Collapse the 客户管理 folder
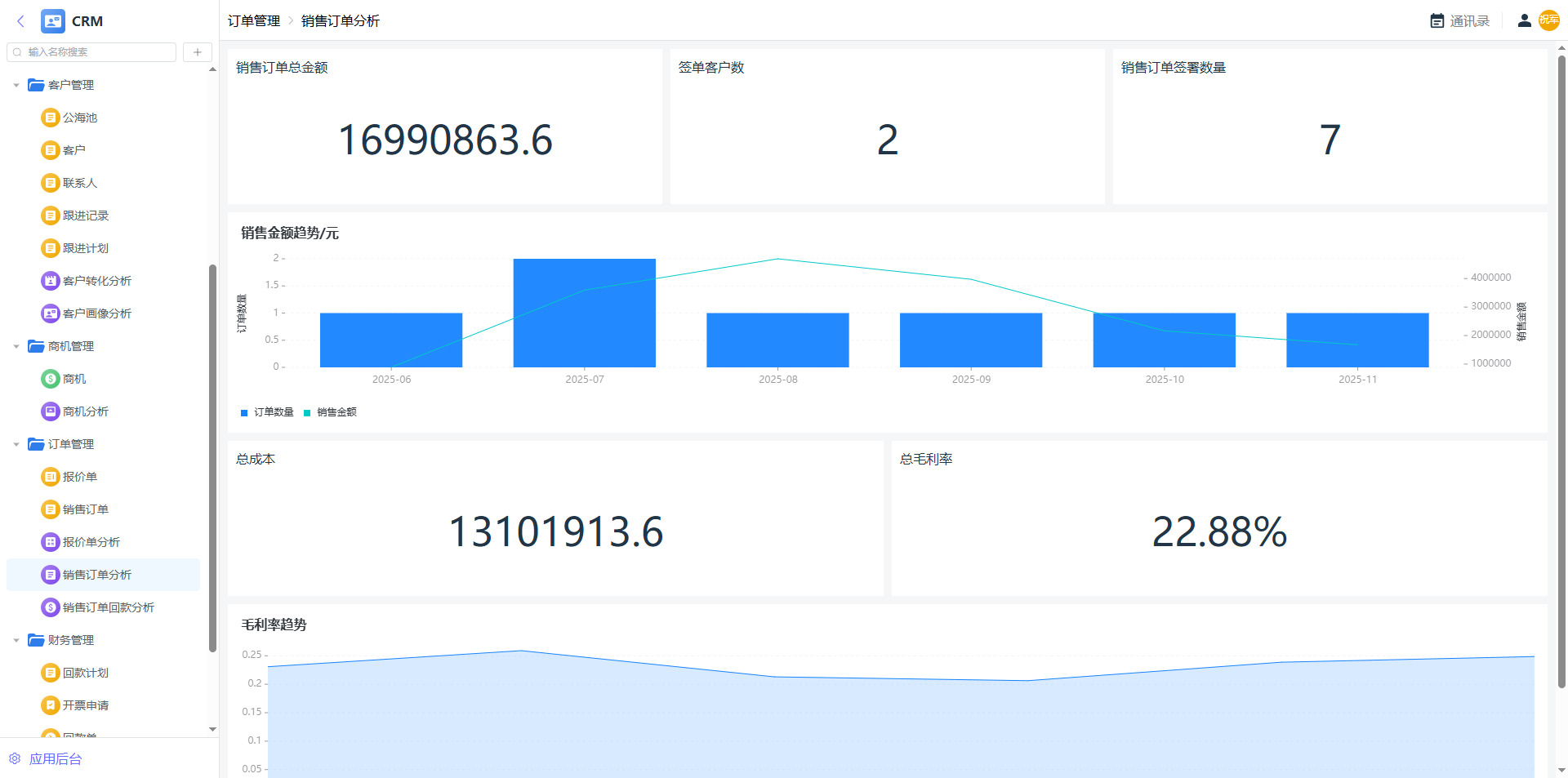Screen dimensions: 1568x778 tap(16, 85)
